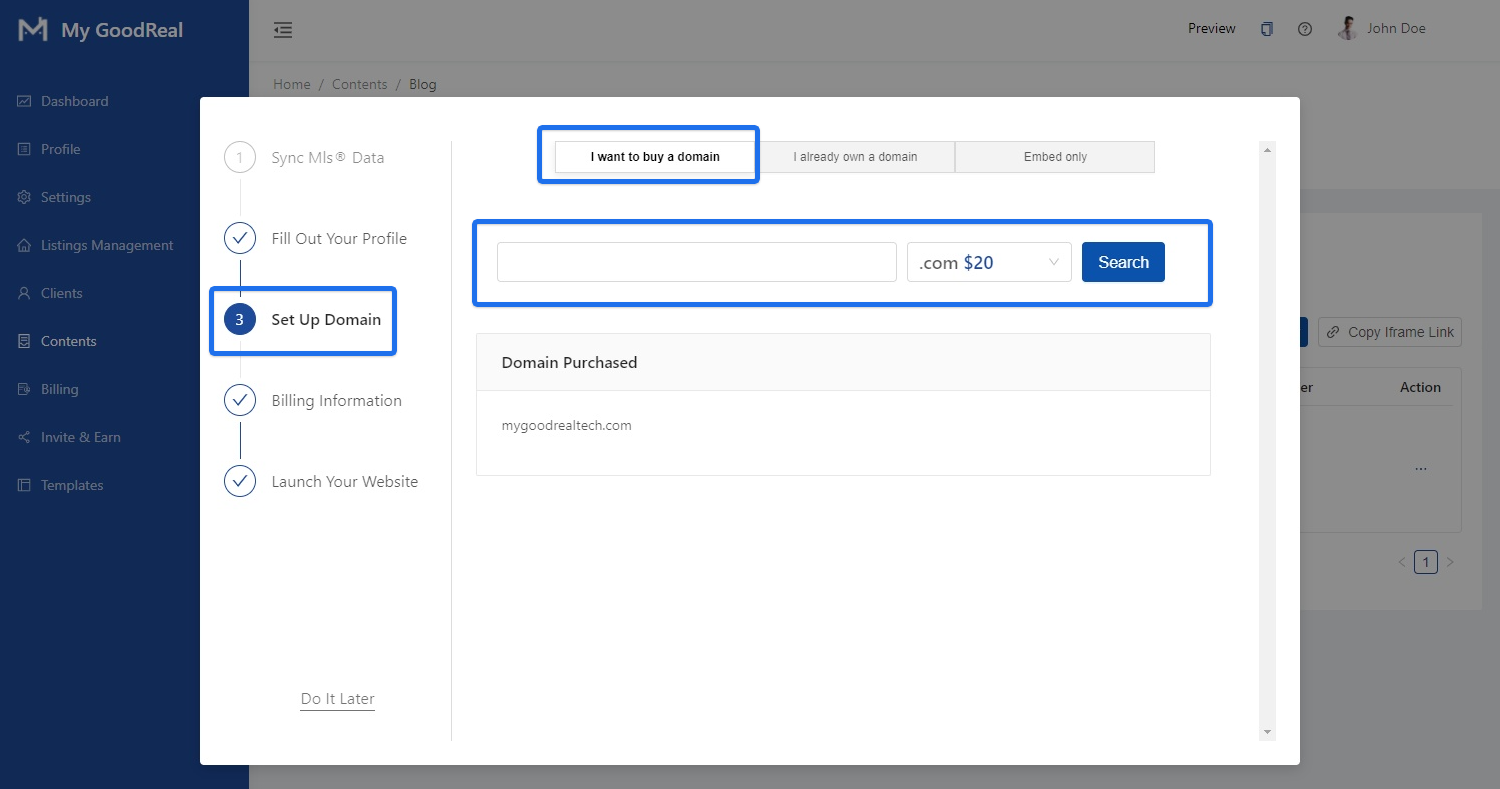Click inside the domain name input field
The image size is (1500, 789).
[695, 261]
